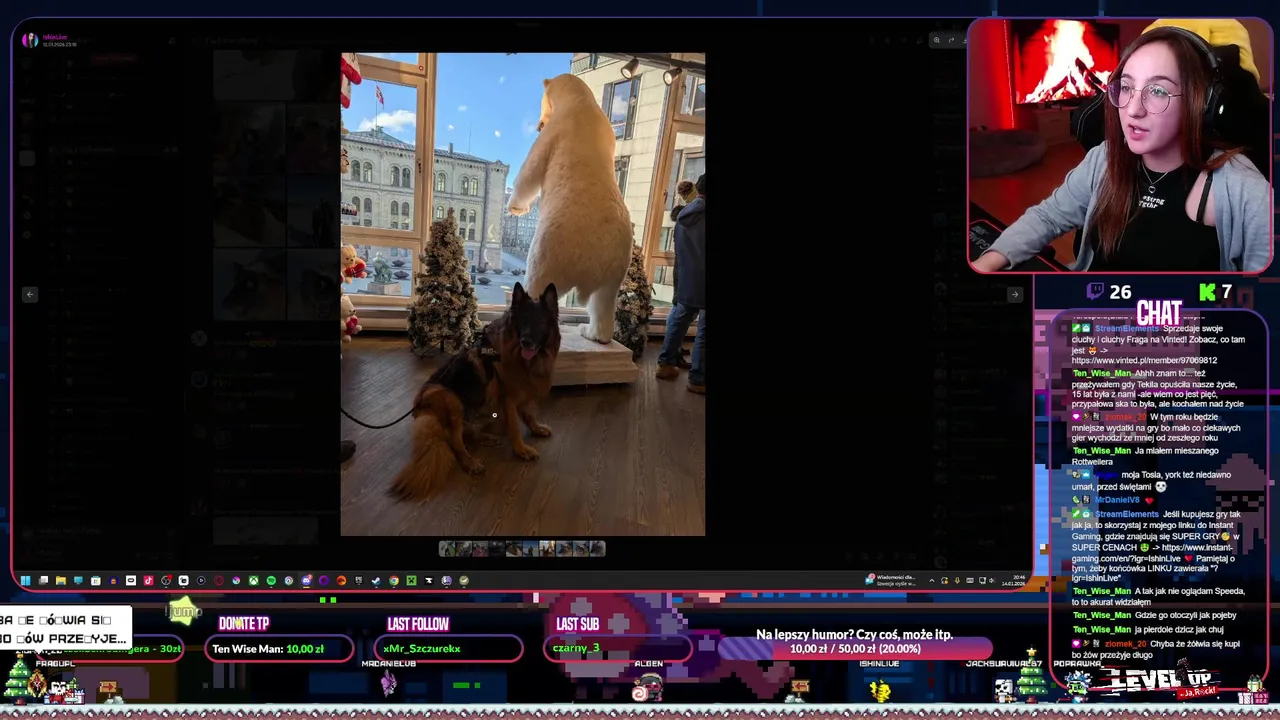Open the vinted.com link in chat
The height and width of the screenshot is (720, 1280).
tap(1144, 360)
